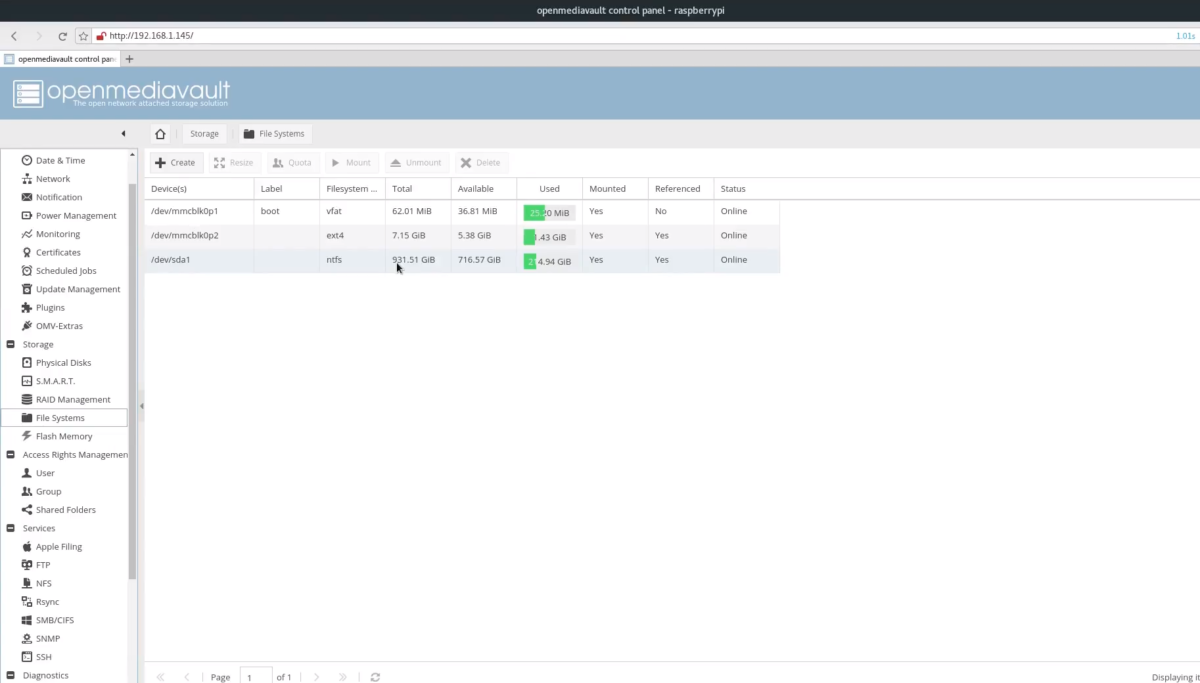
Task: Open Group management
Action: coord(48,492)
